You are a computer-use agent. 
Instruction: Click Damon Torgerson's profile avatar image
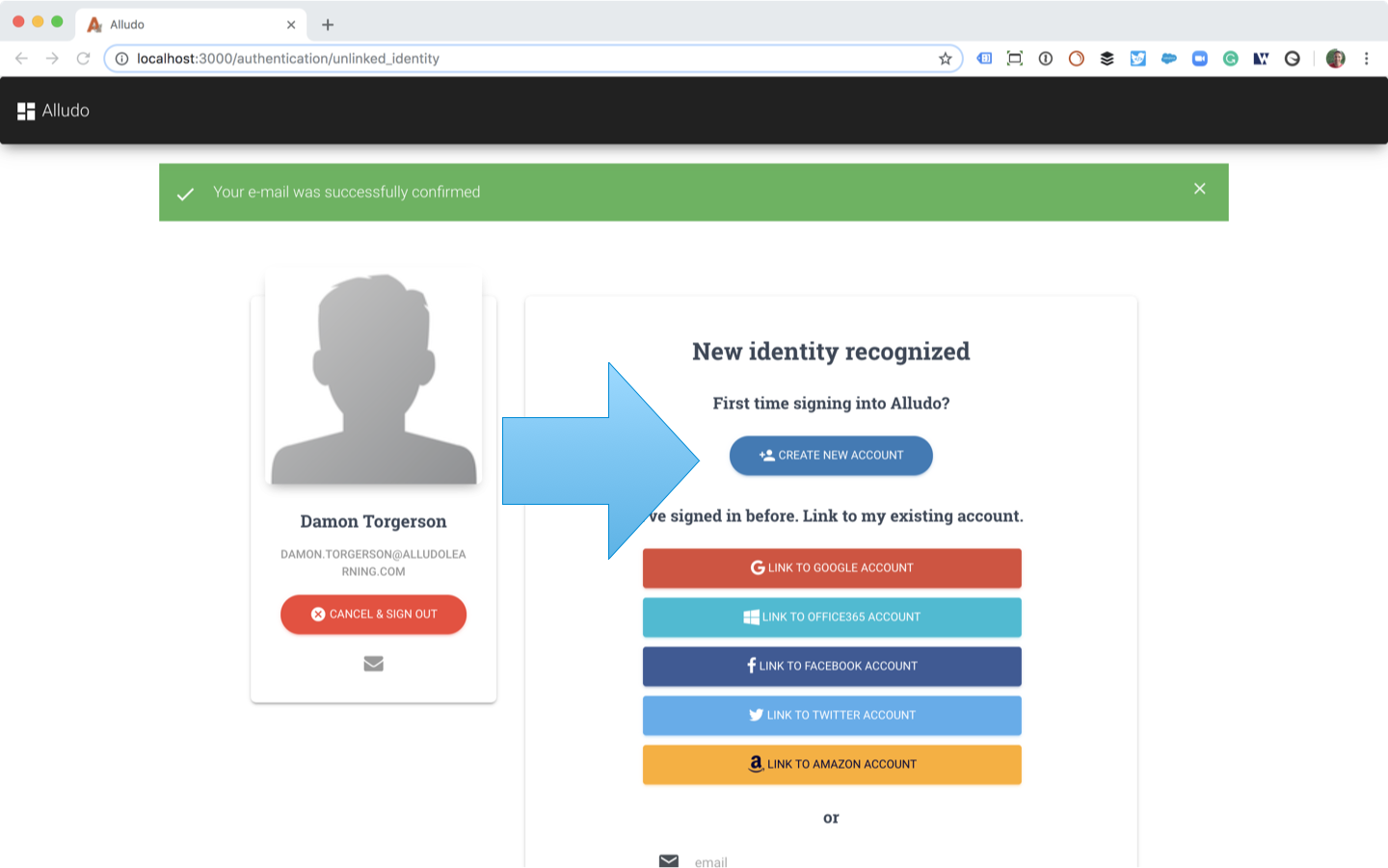tap(374, 377)
